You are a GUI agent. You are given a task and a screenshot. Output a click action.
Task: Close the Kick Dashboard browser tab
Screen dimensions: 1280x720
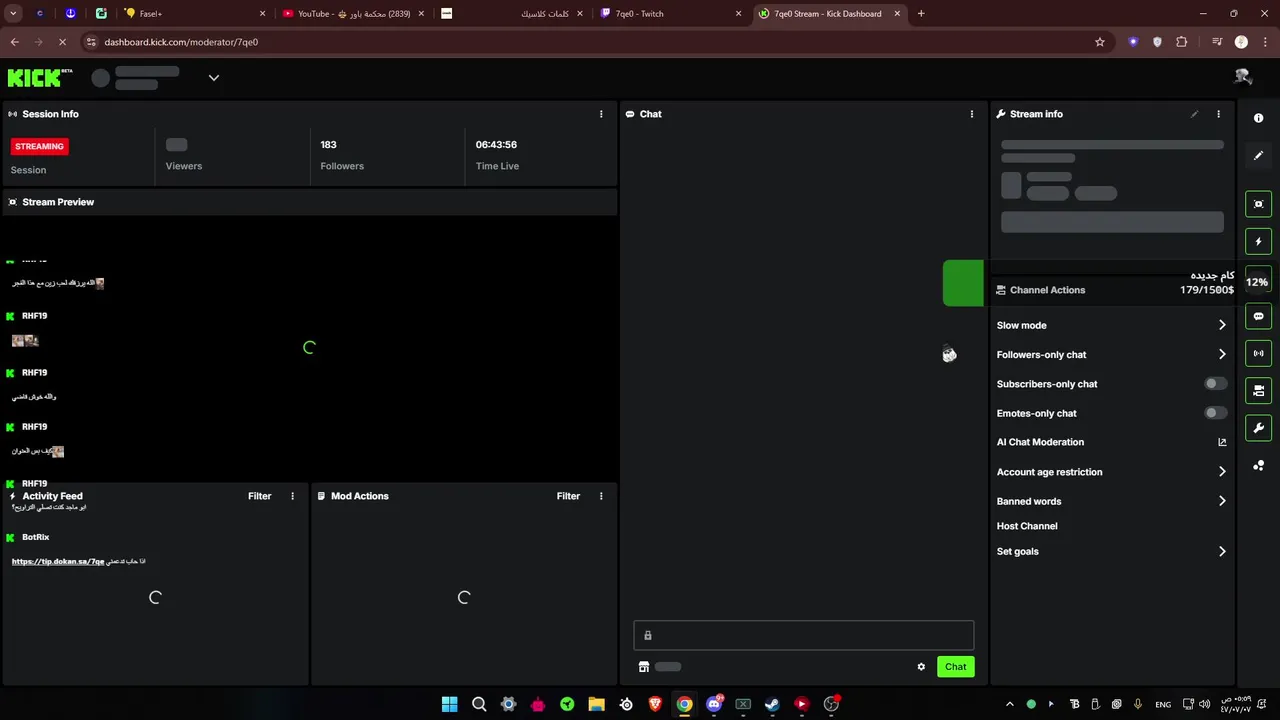(897, 14)
